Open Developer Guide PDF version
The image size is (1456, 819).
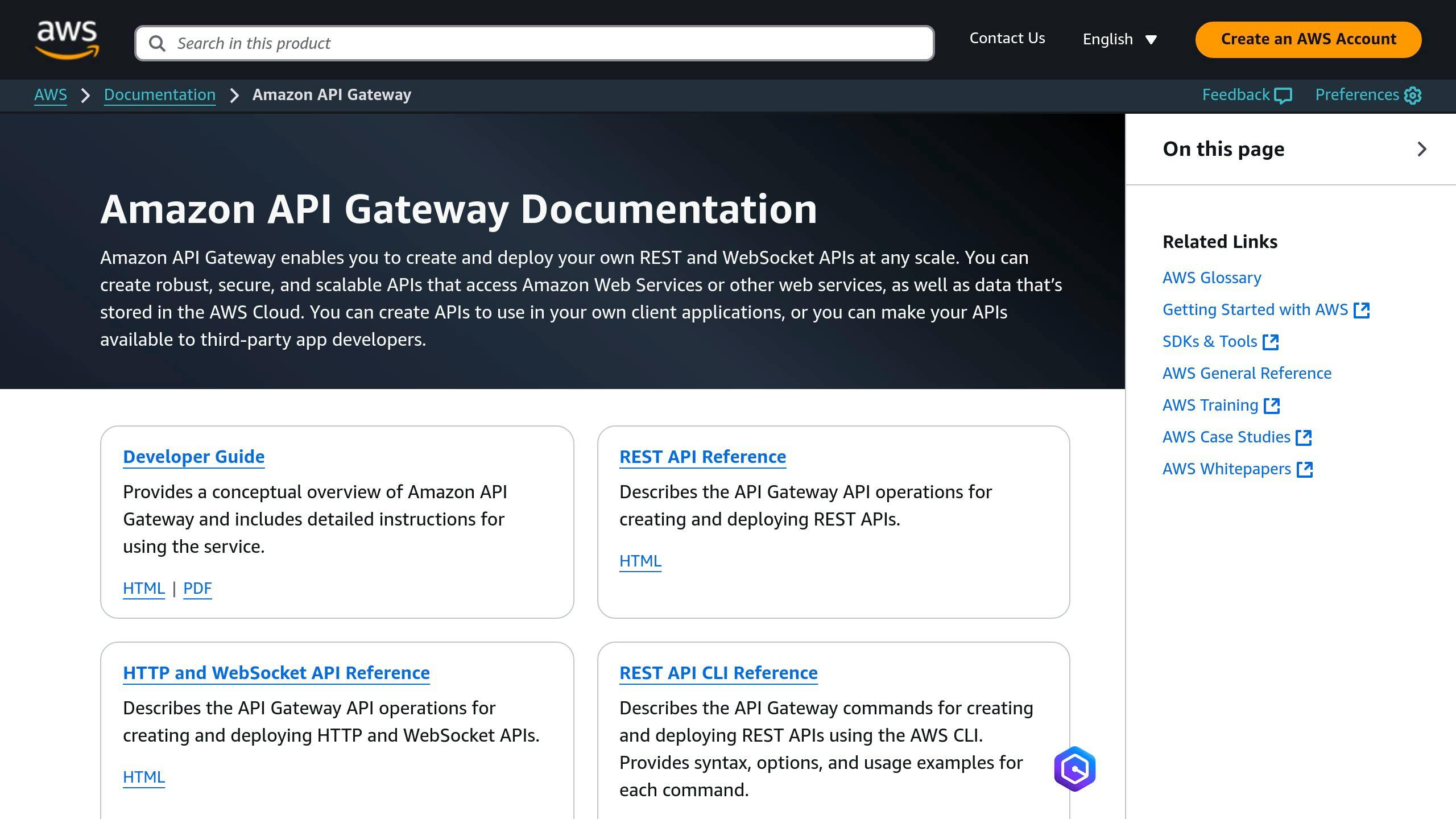(x=197, y=588)
